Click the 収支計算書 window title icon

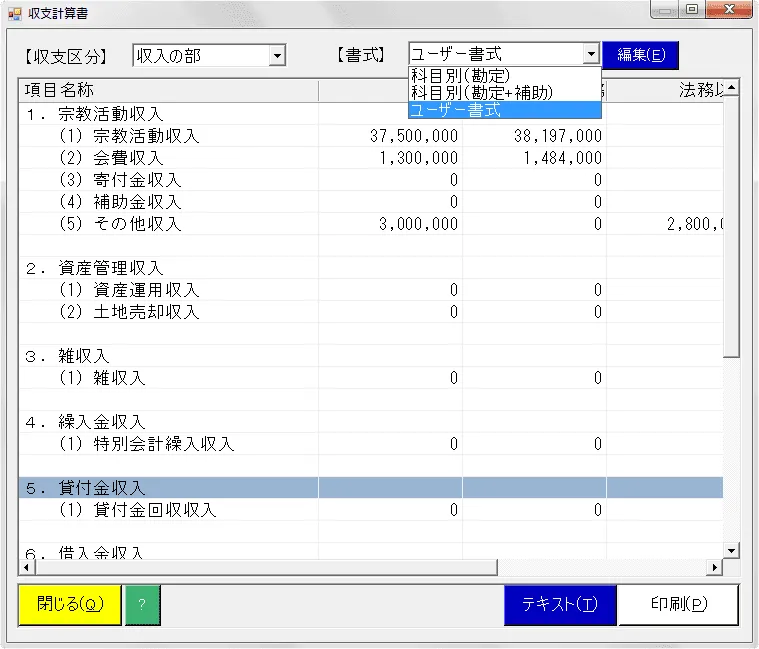point(15,14)
